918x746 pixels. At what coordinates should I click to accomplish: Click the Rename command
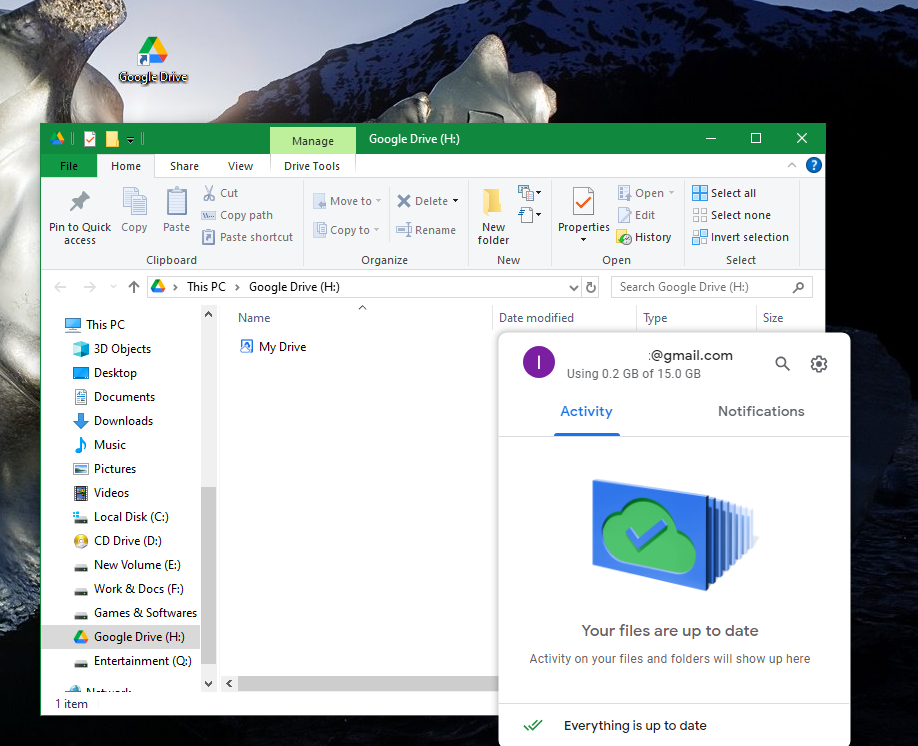click(x=426, y=230)
